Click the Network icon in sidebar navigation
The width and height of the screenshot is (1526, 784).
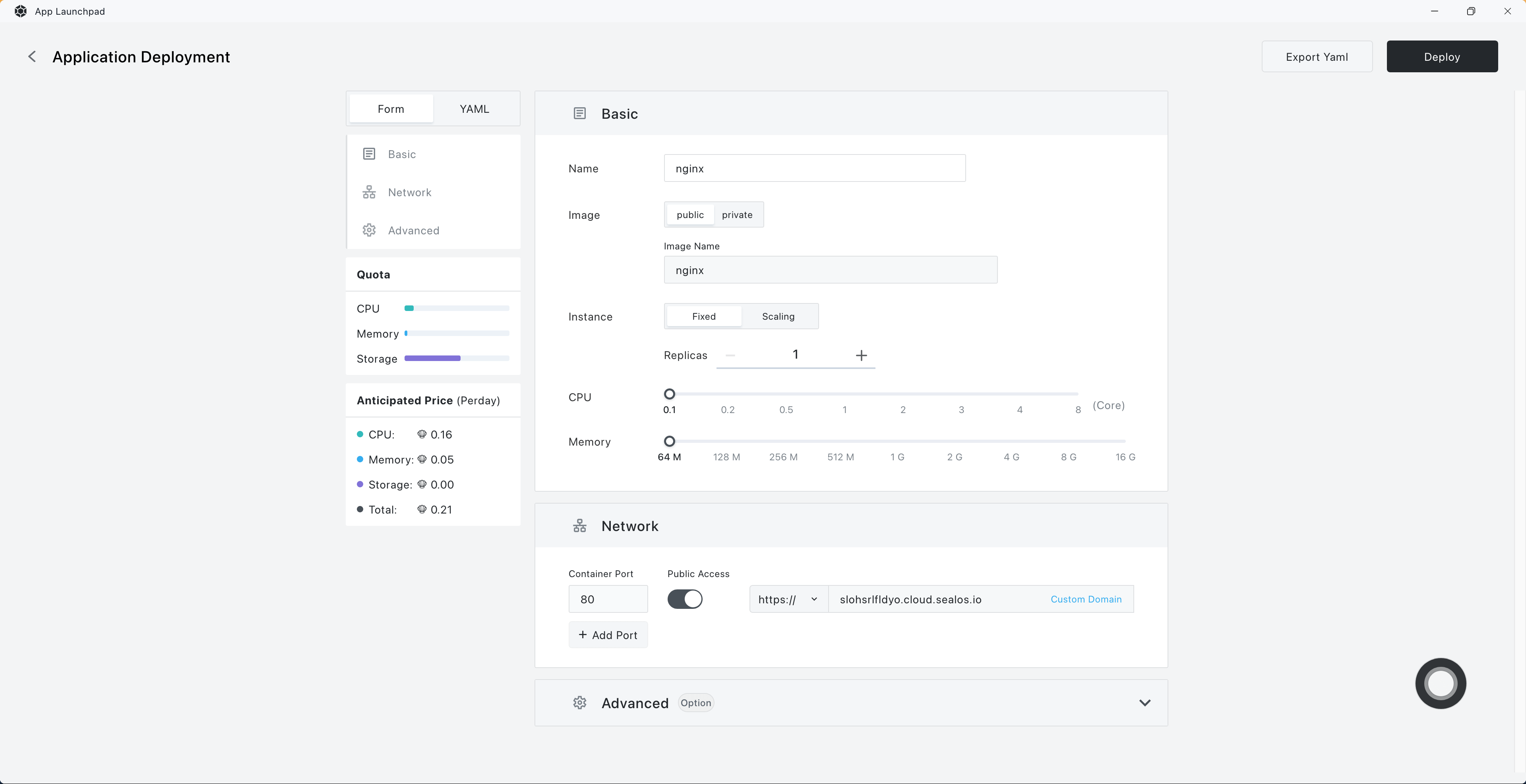point(369,193)
